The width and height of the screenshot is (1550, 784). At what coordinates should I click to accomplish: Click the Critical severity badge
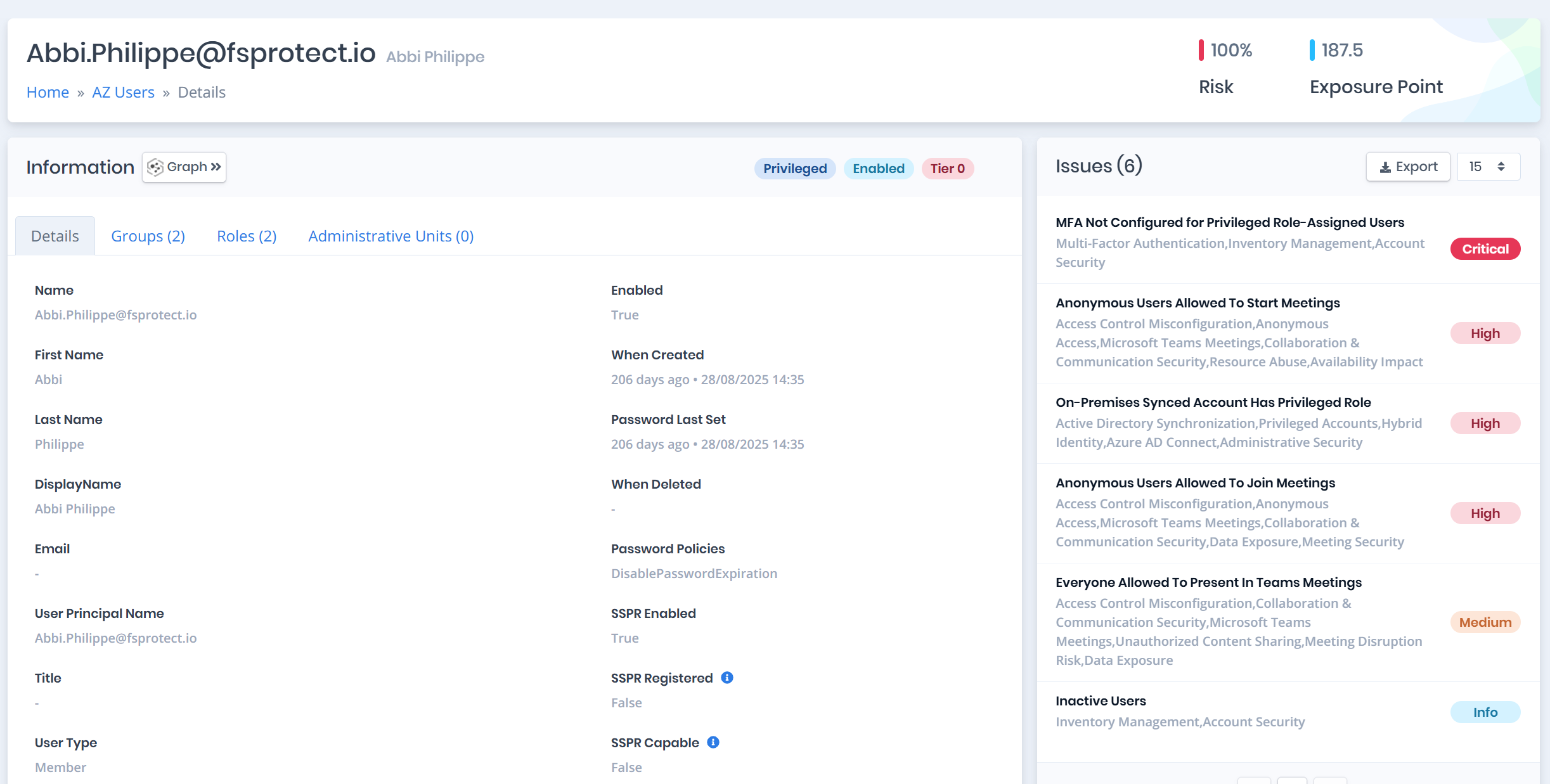(x=1485, y=248)
